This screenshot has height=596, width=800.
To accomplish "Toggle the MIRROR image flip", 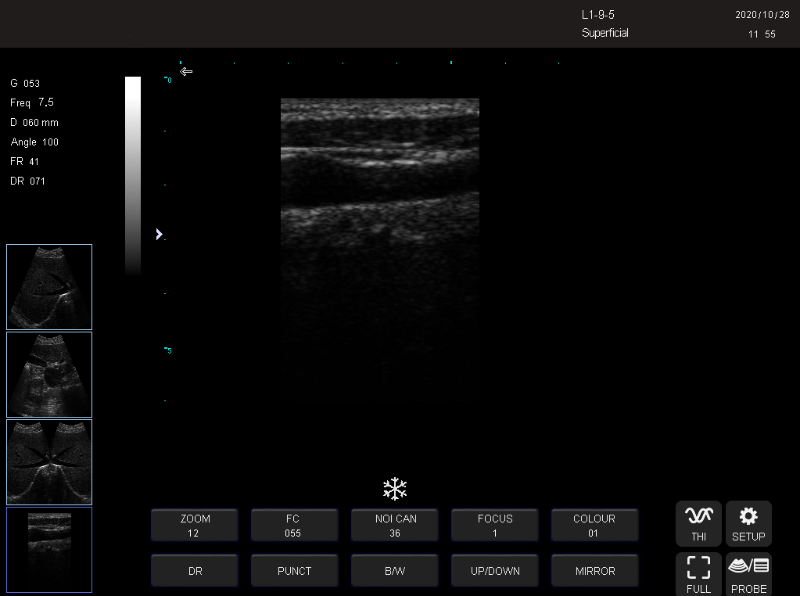I will pyautogui.click(x=595, y=571).
